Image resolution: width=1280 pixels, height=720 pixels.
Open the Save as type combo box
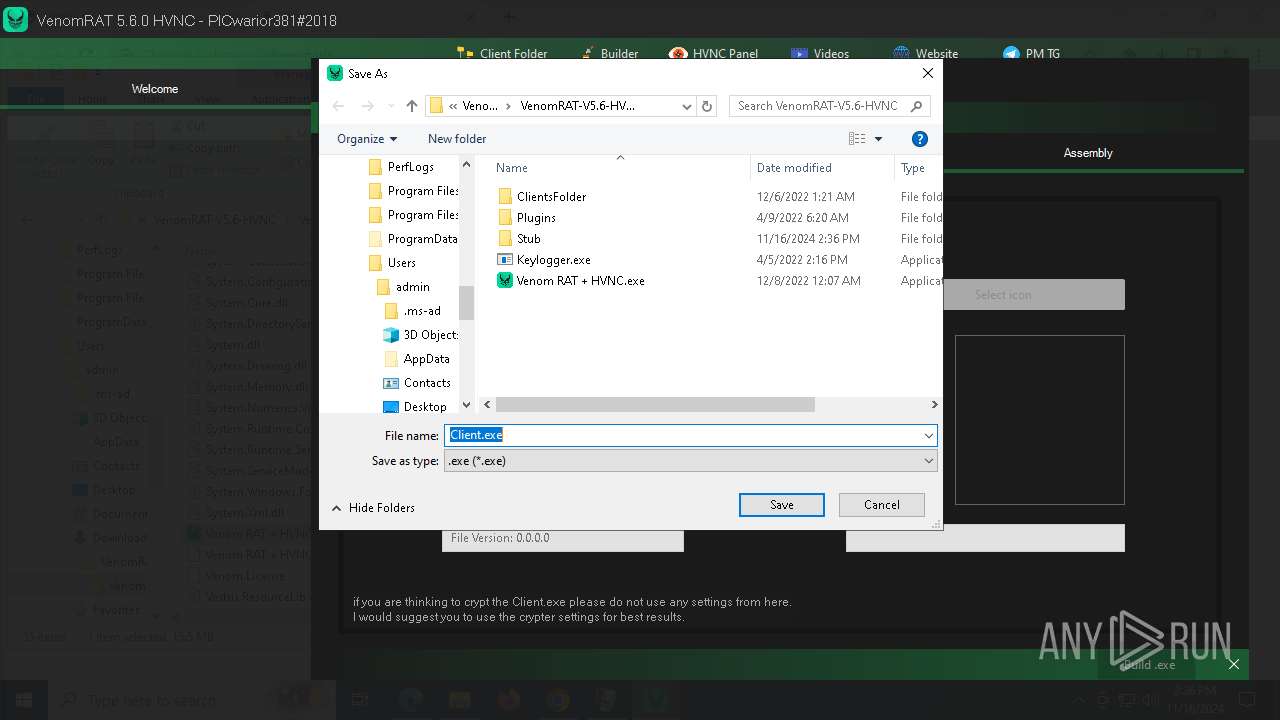click(x=690, y=461)
